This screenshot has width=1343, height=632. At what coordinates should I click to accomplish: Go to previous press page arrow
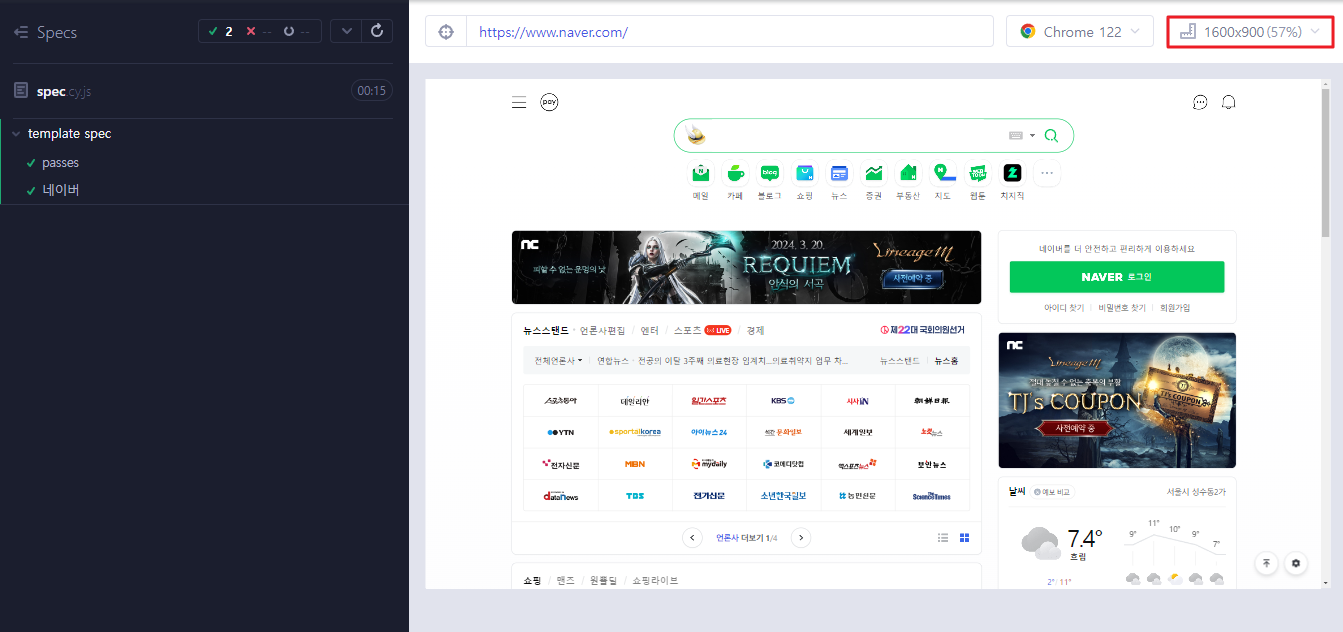point(692,538)
